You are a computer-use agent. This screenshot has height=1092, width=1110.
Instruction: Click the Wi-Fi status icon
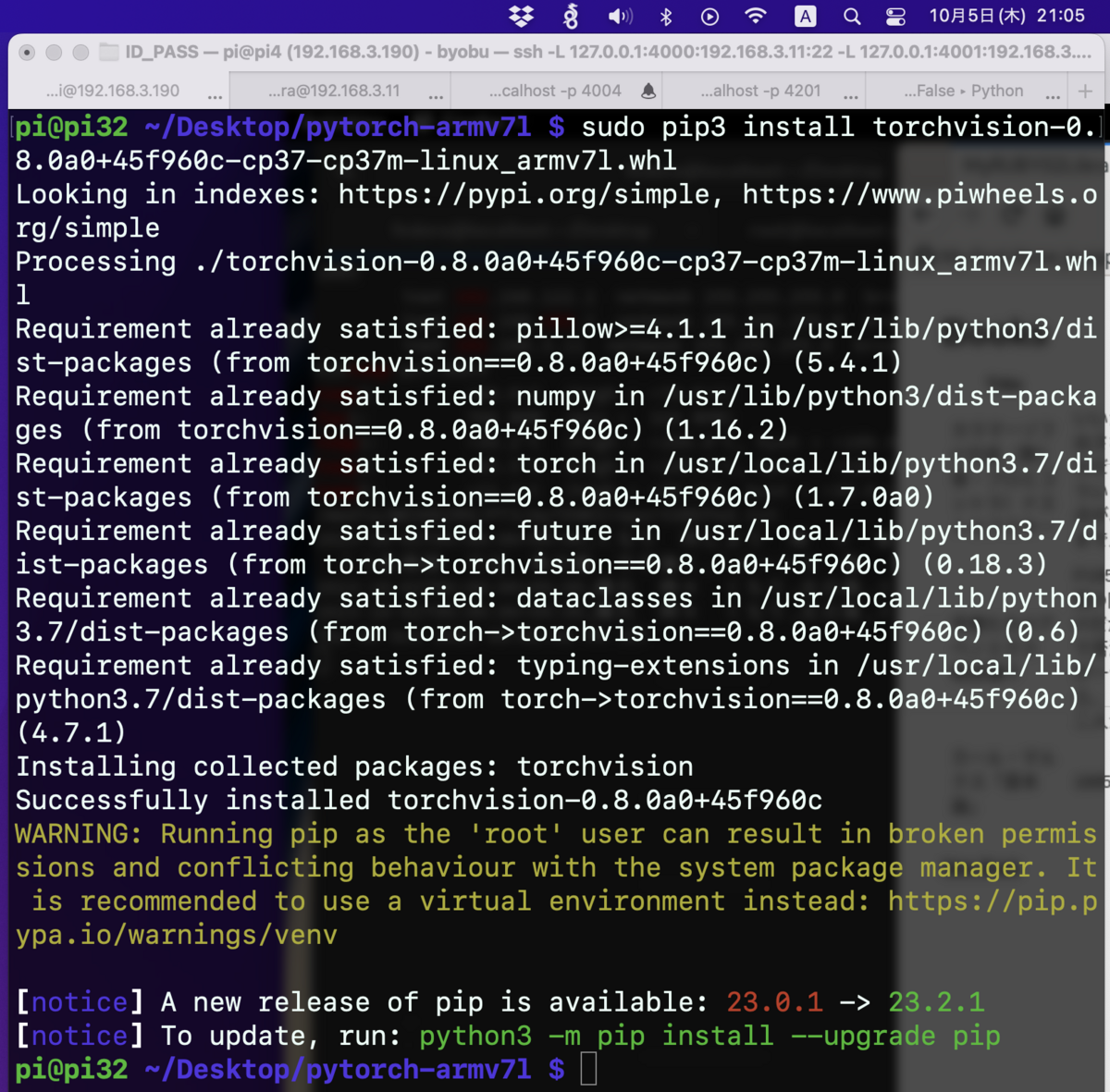point(756,16)
